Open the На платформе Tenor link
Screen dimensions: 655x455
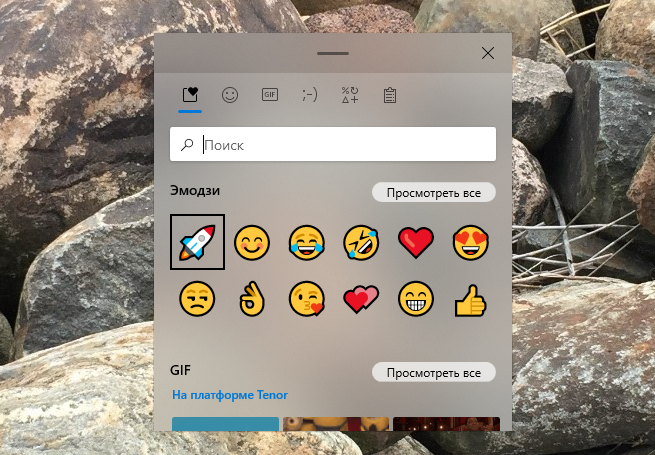(230, 395)
